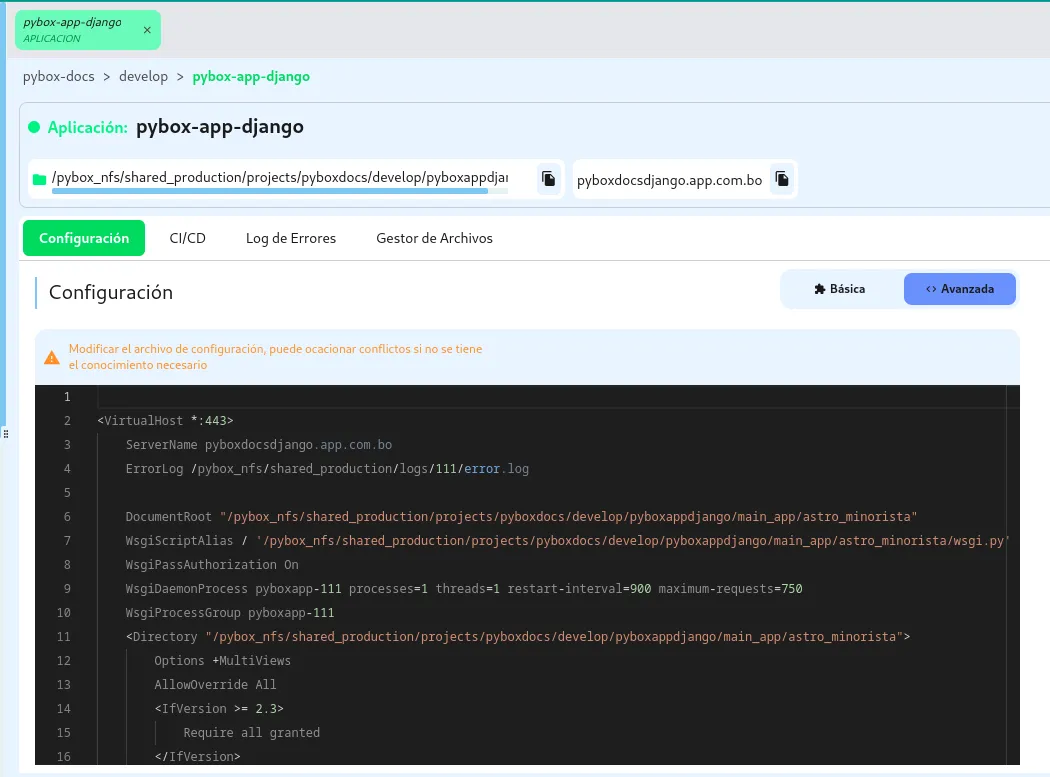Click the WsgiDaemonProcess pyboxapp-111 line
1050x777 pixels.
pos(464,589)
